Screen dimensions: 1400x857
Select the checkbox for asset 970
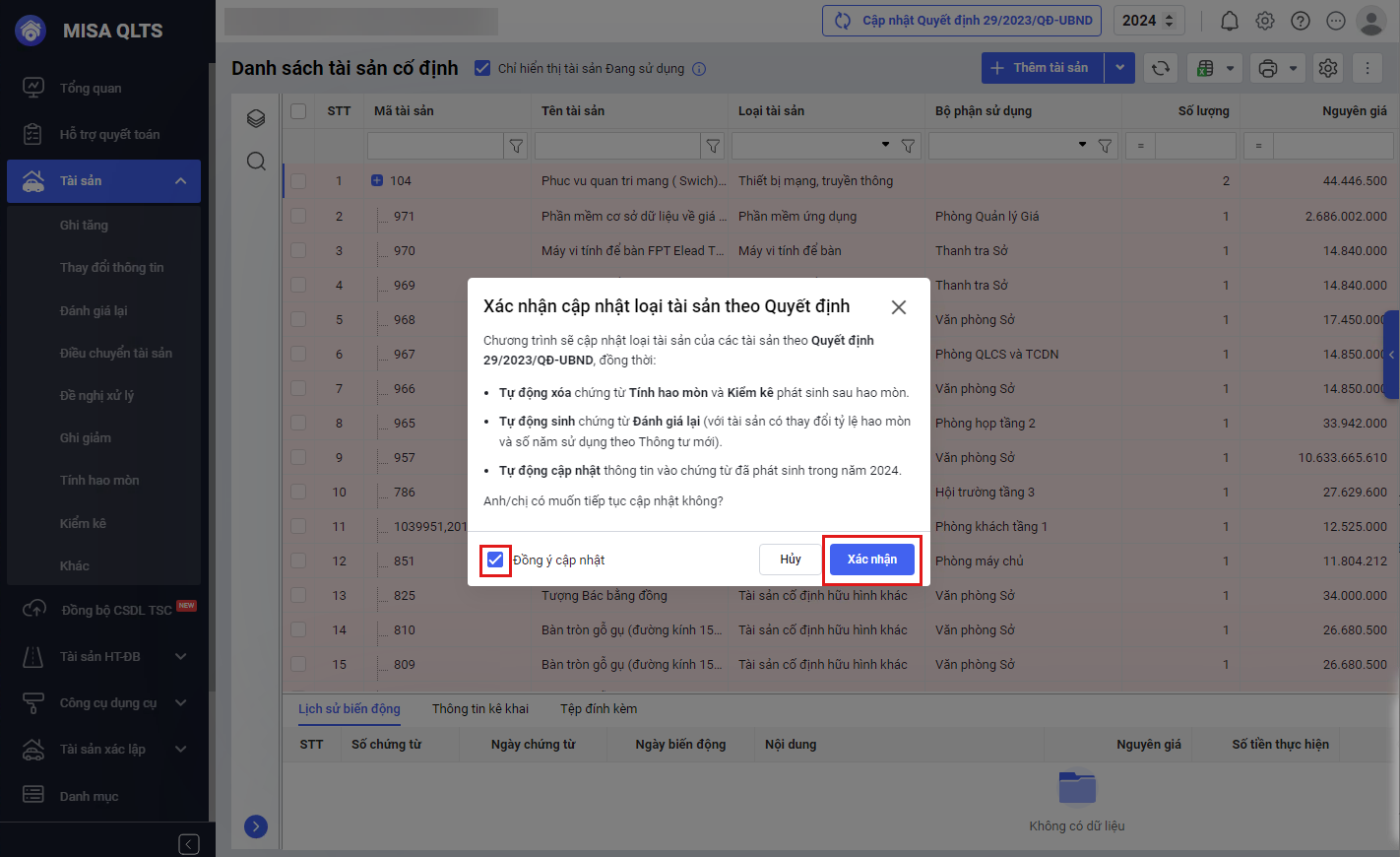coord(298,250)
